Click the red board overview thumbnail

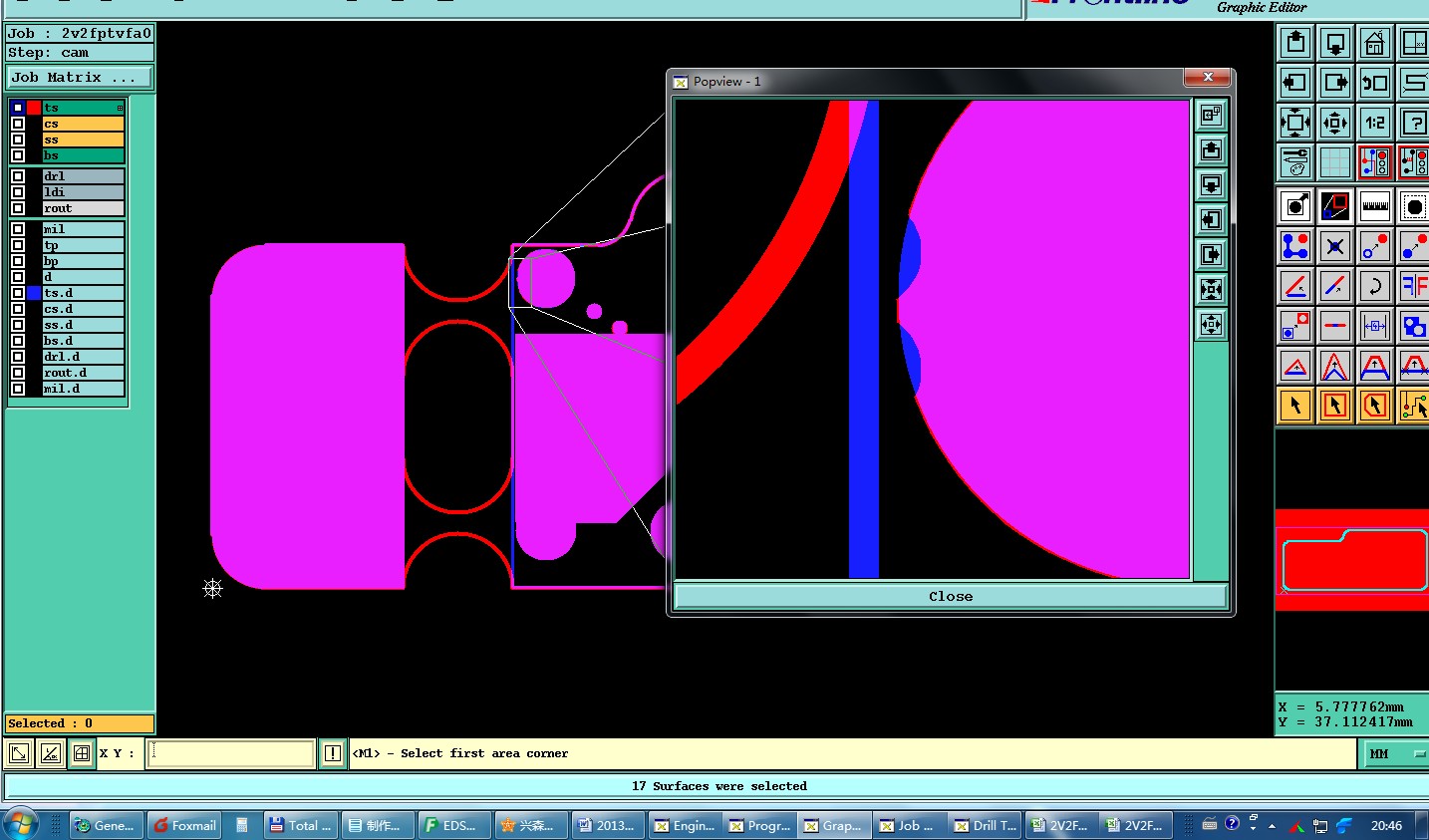click(1352, 560)
